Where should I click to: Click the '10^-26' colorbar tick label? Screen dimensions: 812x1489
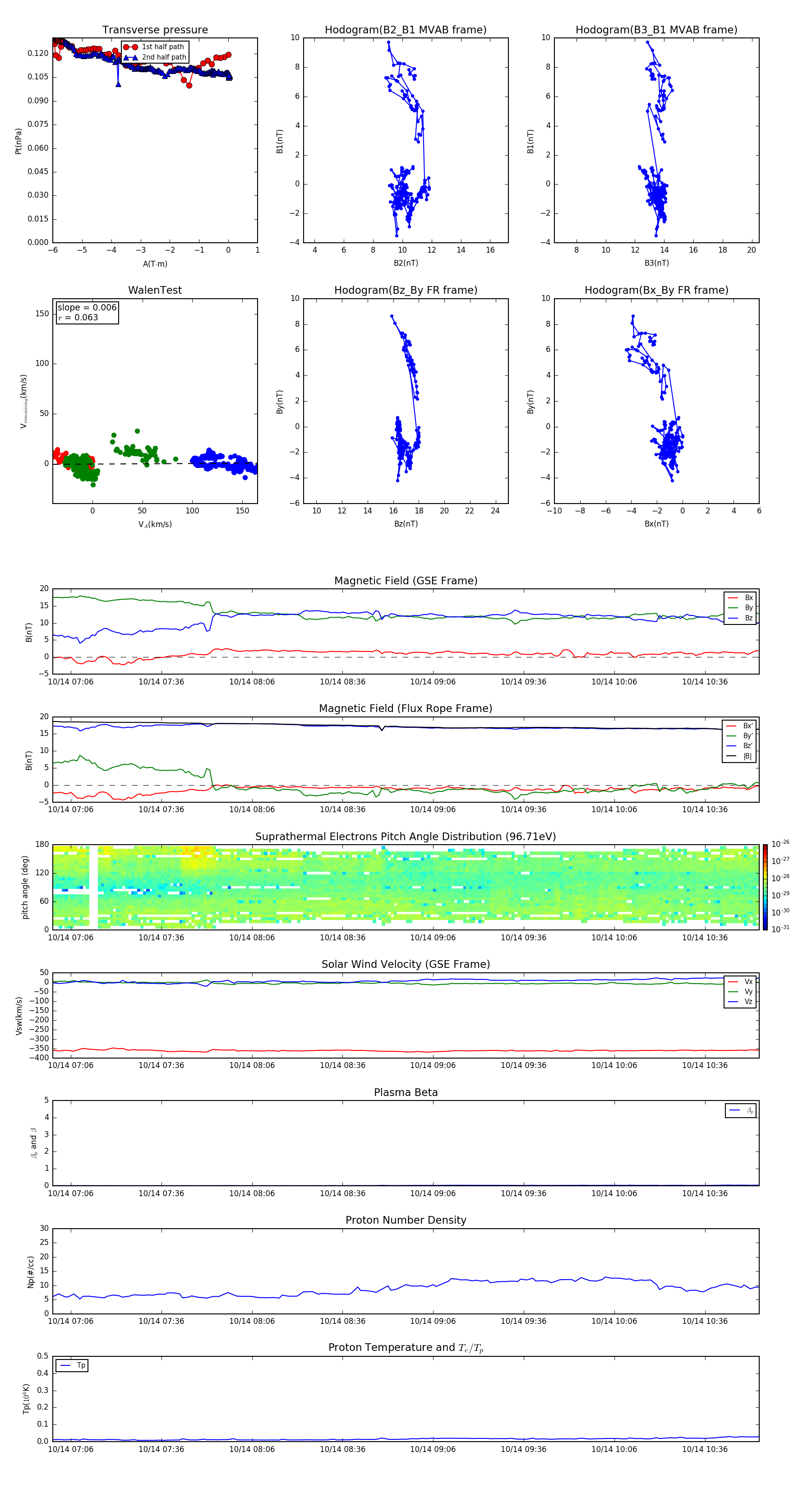pyautogui.click(x=780, y=844)
